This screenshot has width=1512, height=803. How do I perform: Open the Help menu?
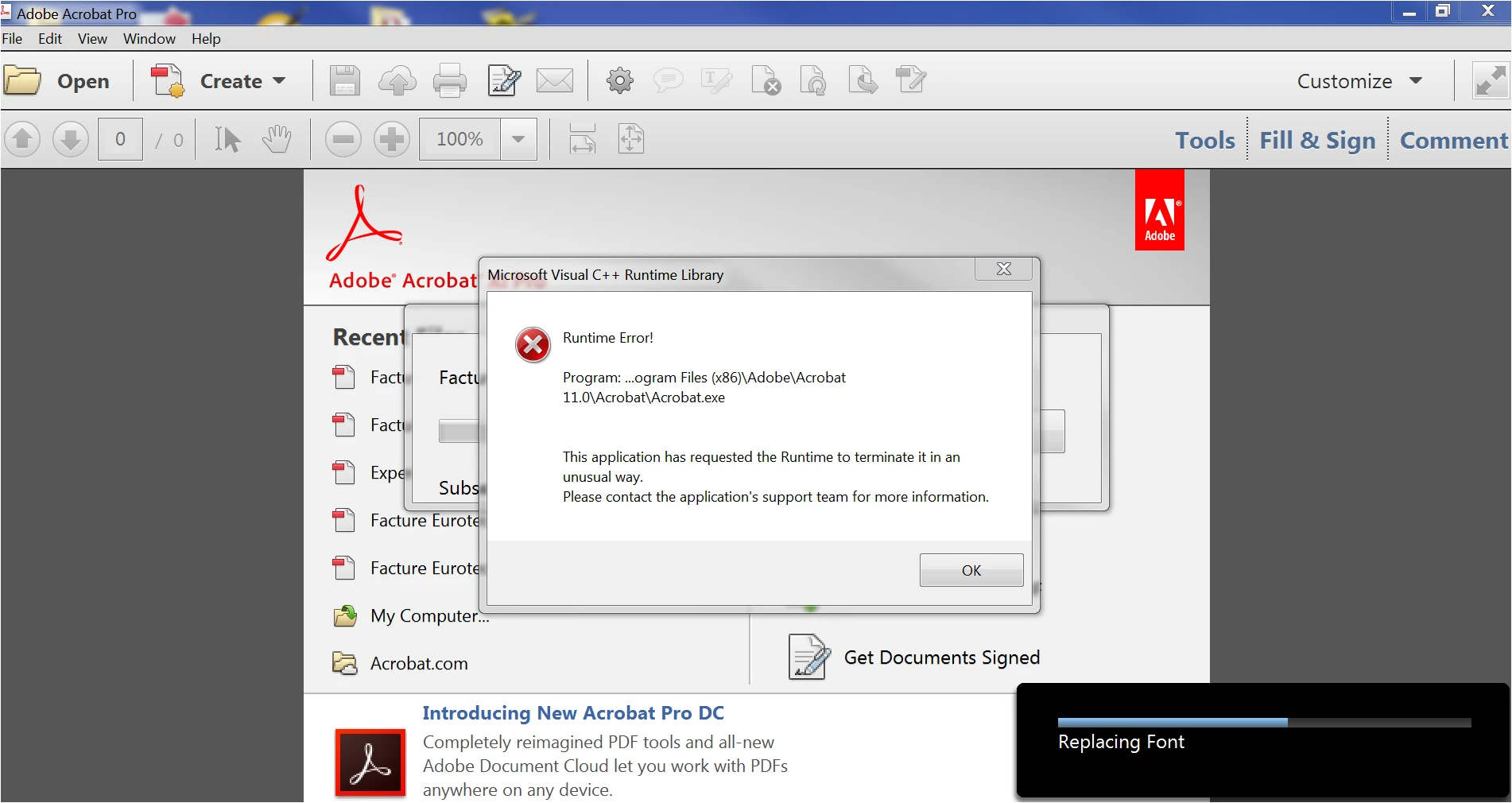[206, 39]
